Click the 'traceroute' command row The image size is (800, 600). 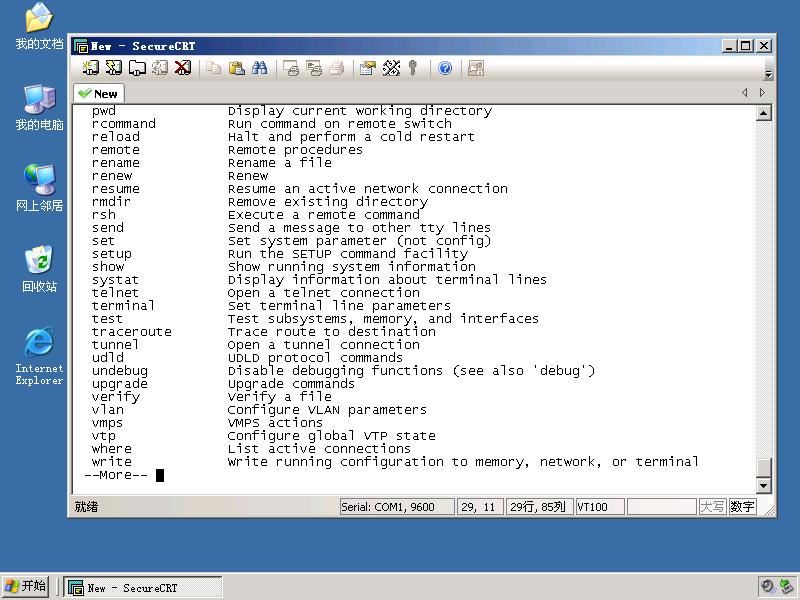pyautogui.click(x=264, y=332)
